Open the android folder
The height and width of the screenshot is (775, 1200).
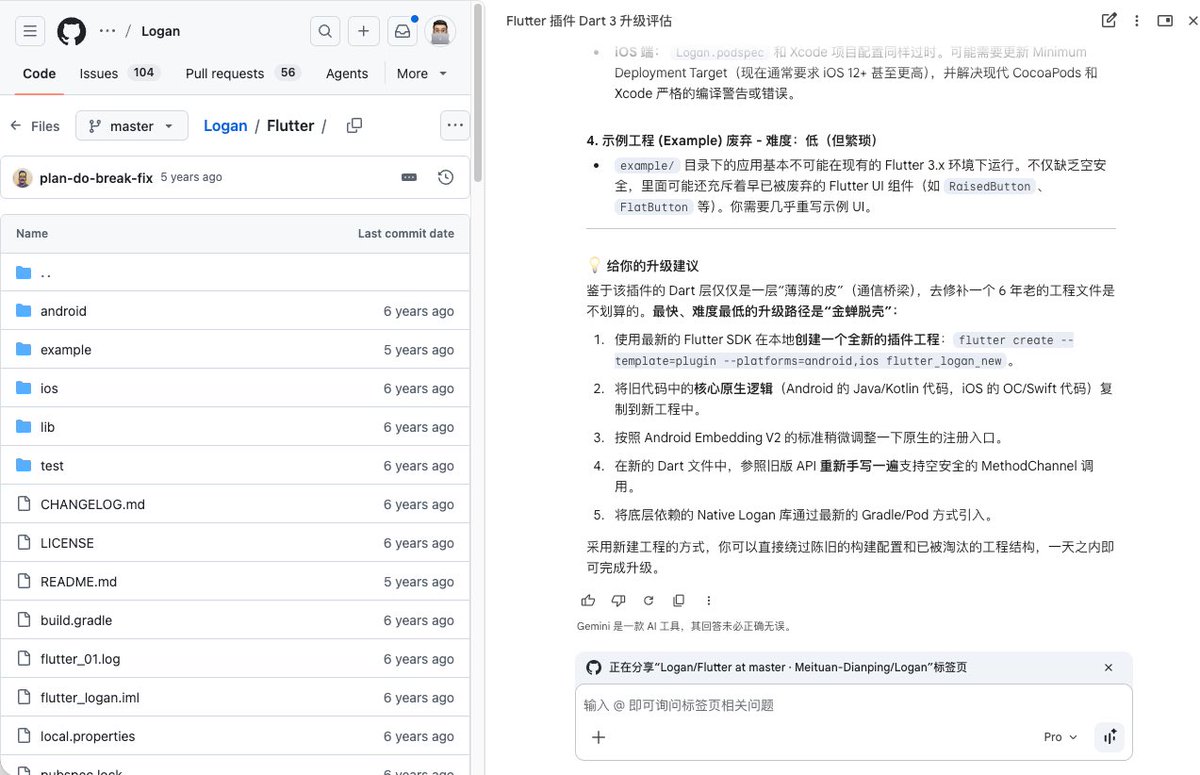coord(63,311)
